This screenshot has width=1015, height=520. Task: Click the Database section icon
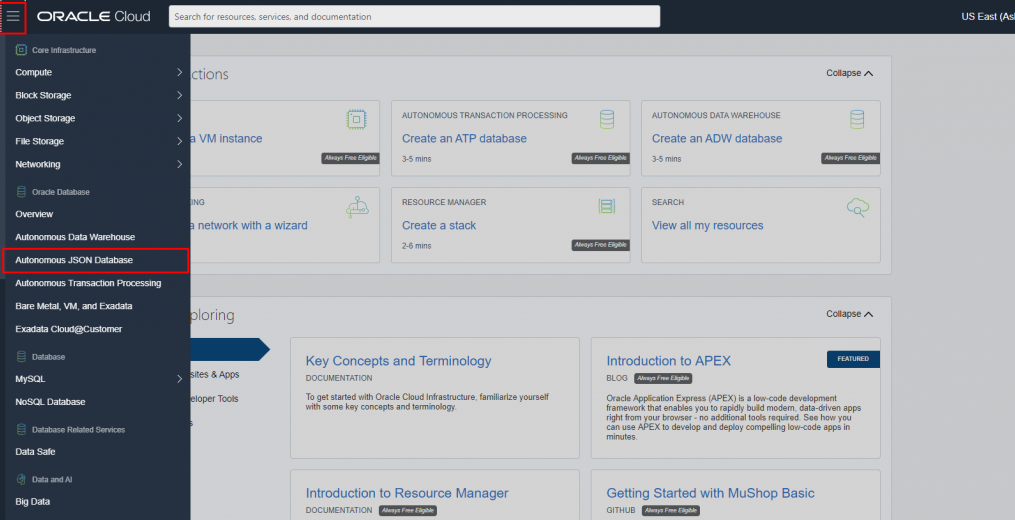pos(21,357)
